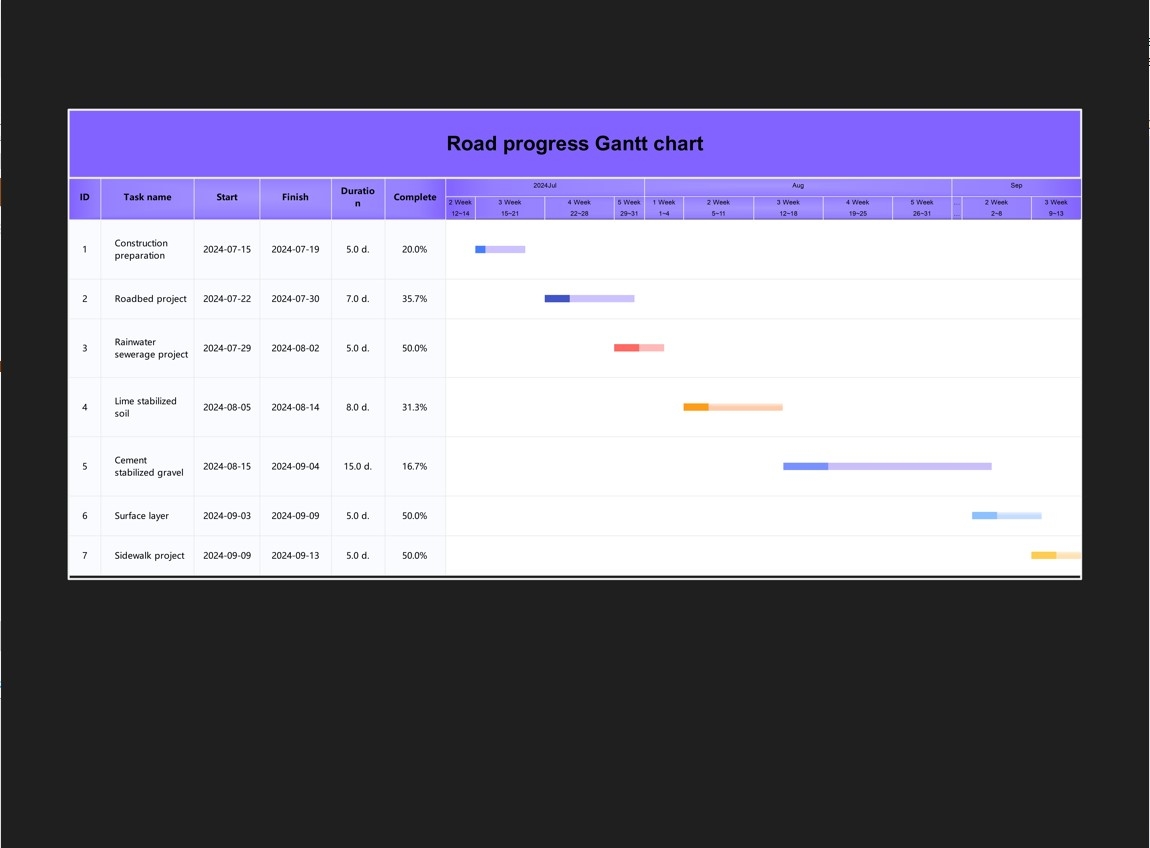Viewport: 1150px width, 848px height.
Task: Click the Start column header
Action: click(x=227, y=198)
